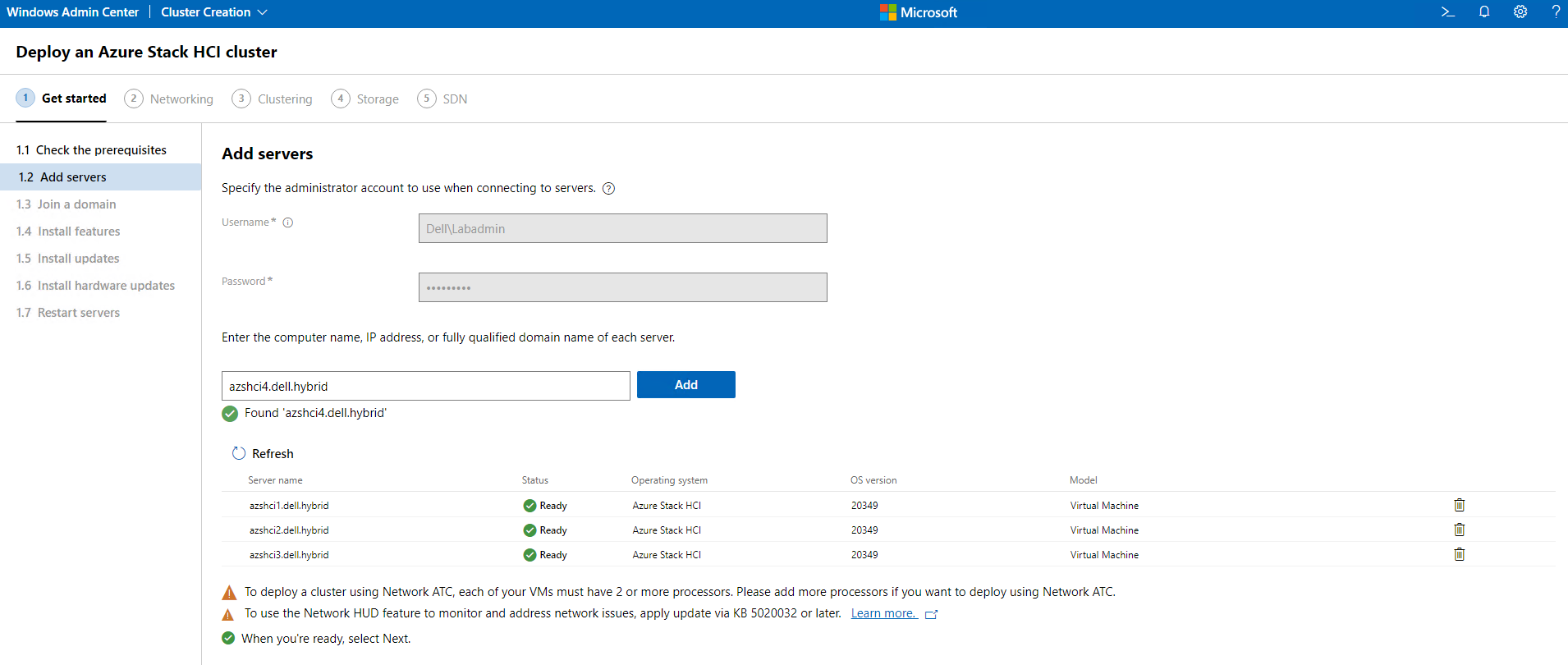Open the PowerShell console icon
Image resolution: width=1568 pixels, height=665 pixels.
click(1447, 12)
